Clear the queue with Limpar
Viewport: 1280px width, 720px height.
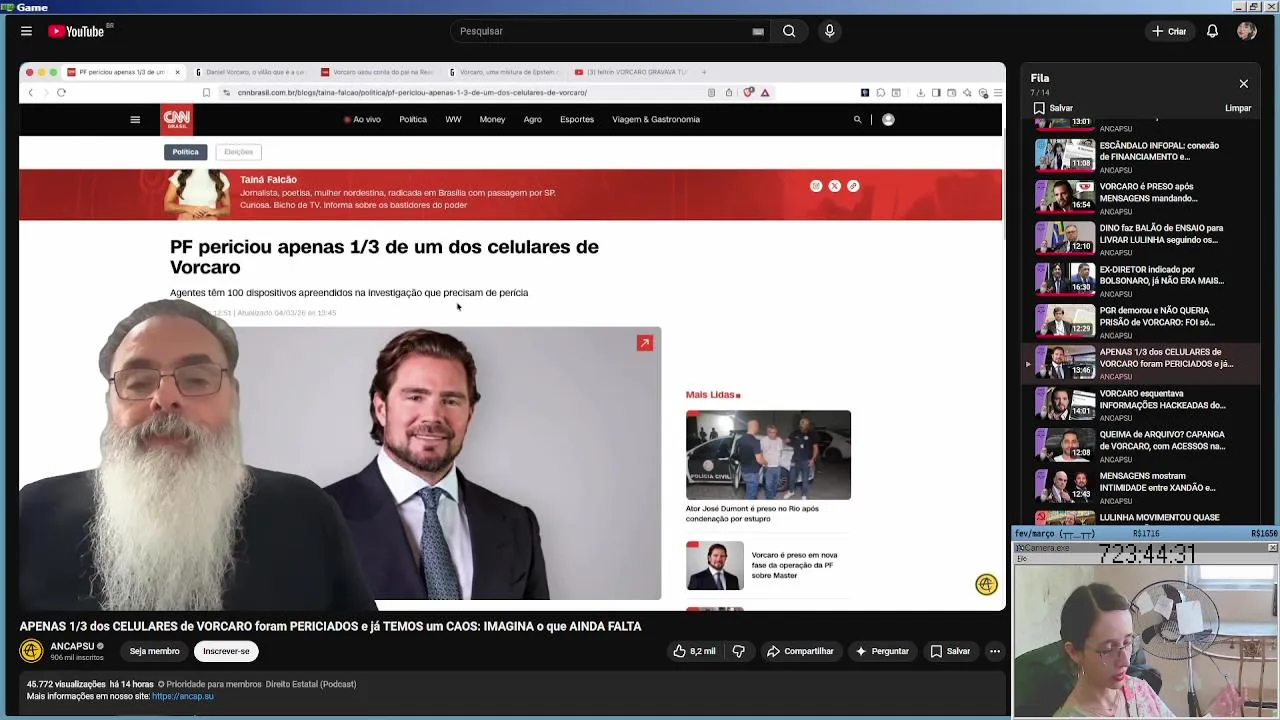point(1238,108)
